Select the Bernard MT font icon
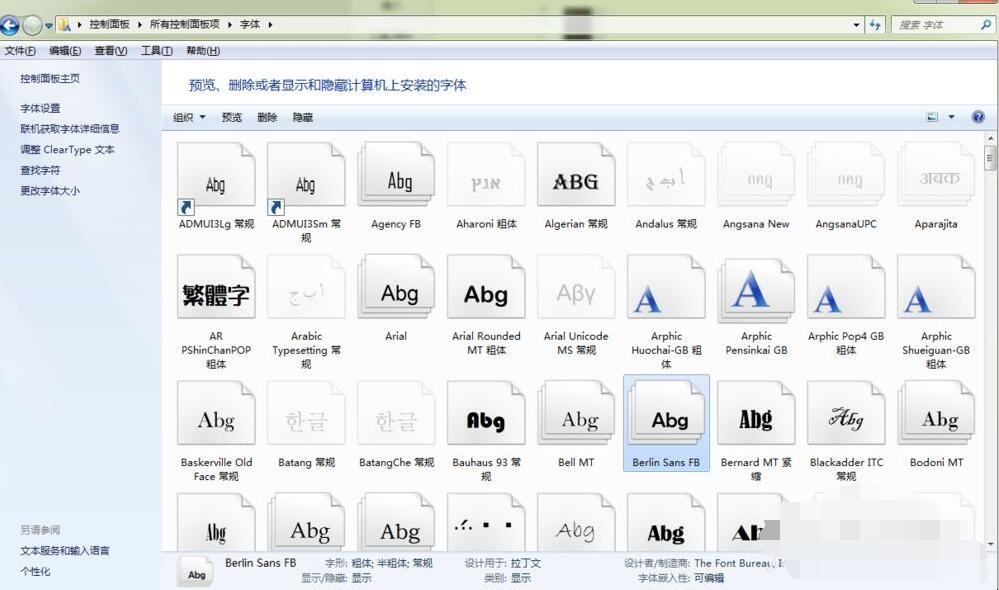This screenshot has width=999, height=590. point(756,413)
